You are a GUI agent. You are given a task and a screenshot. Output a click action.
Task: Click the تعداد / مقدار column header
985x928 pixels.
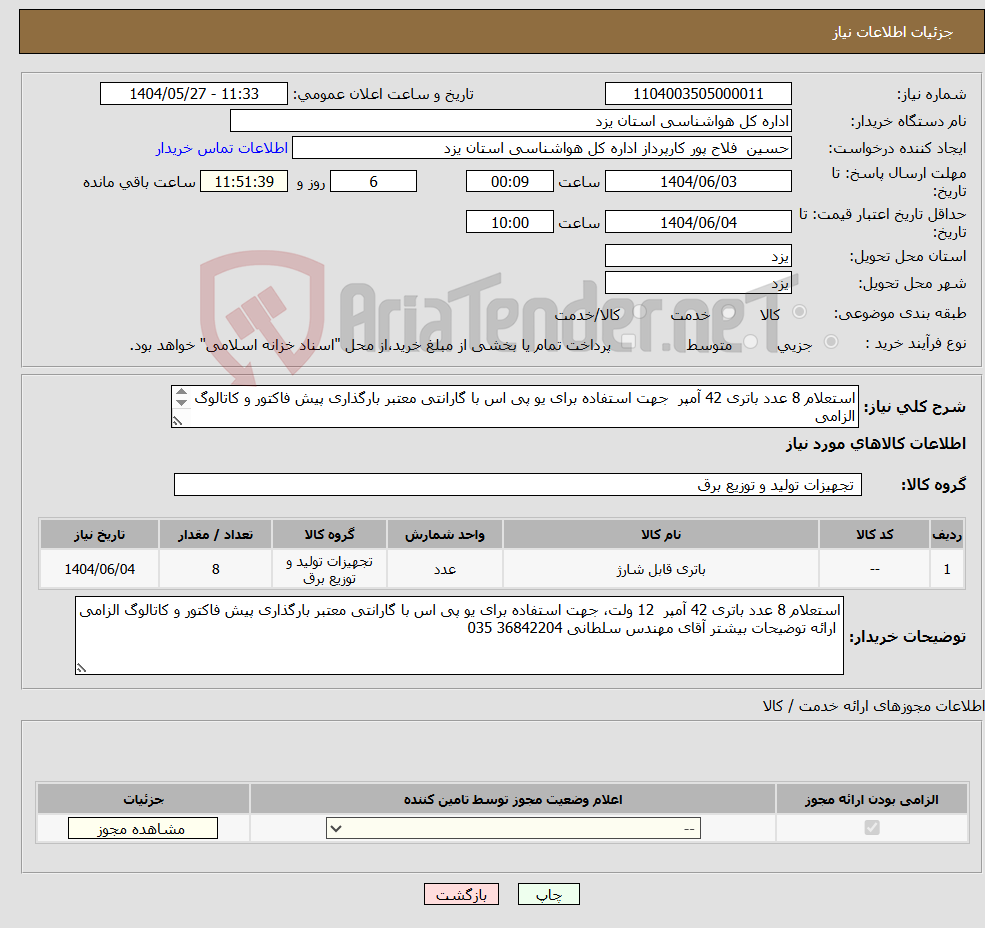[215, 534]
